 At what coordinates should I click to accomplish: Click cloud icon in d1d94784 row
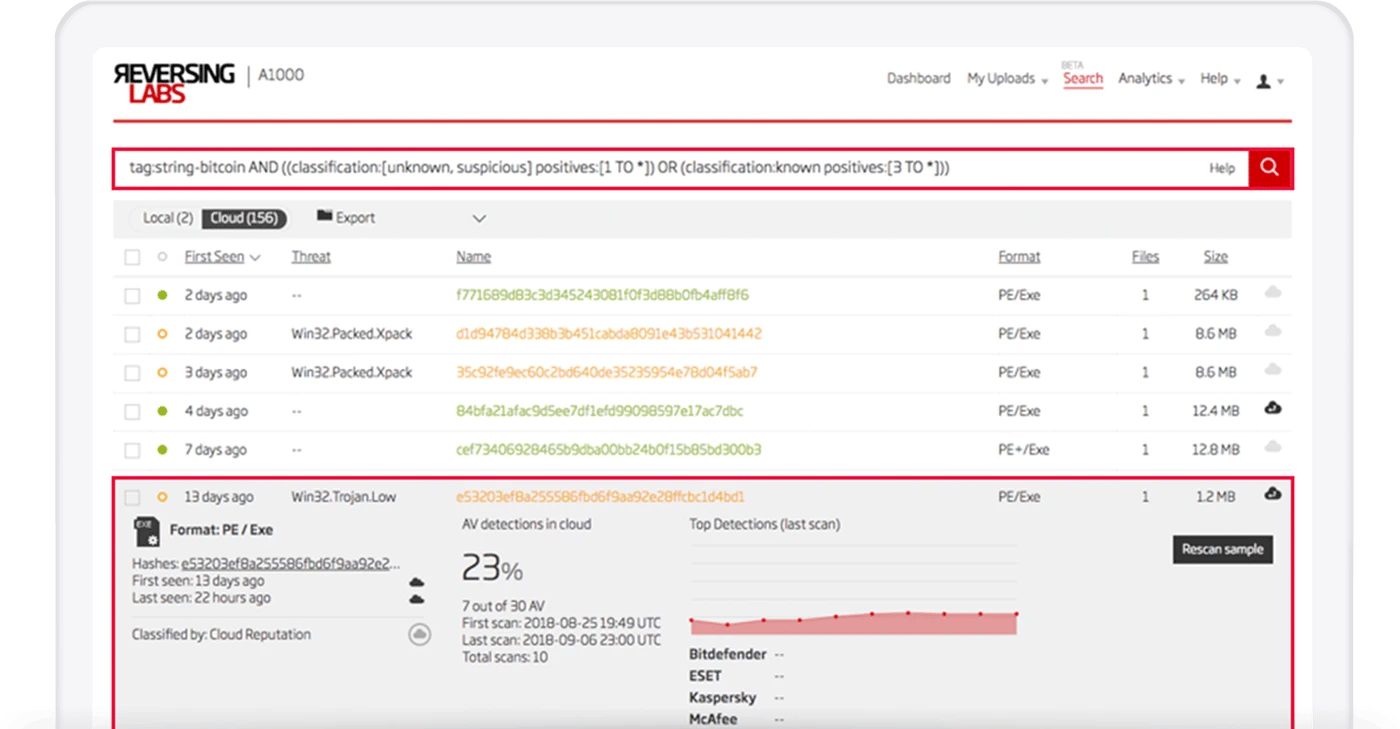1272,331
